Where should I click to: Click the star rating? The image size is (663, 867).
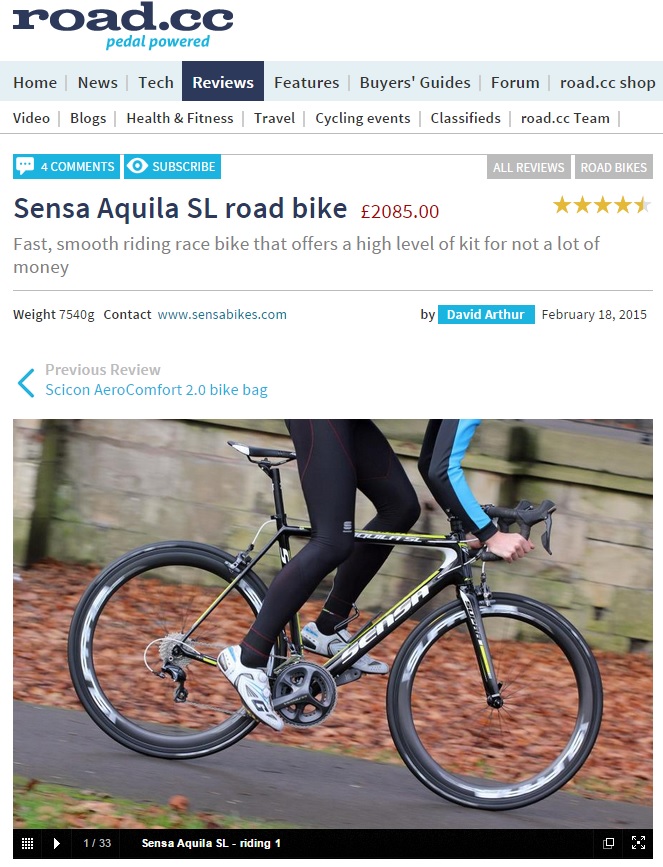(x=602, y=205)
